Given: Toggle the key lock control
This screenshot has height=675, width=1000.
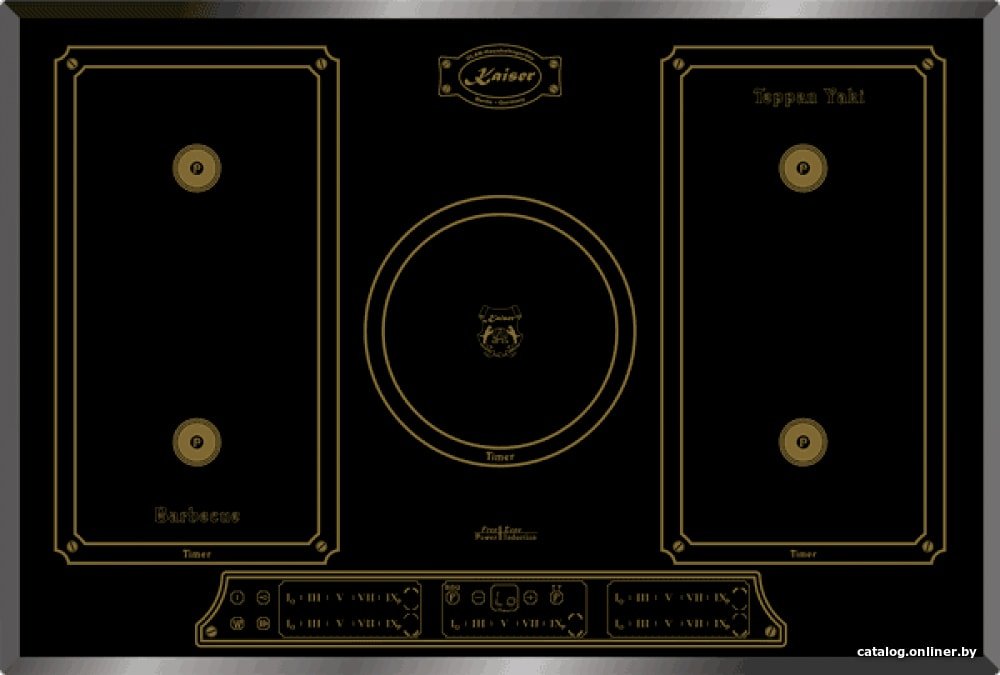Looking at the screenshot, I should tap(263, 597).
